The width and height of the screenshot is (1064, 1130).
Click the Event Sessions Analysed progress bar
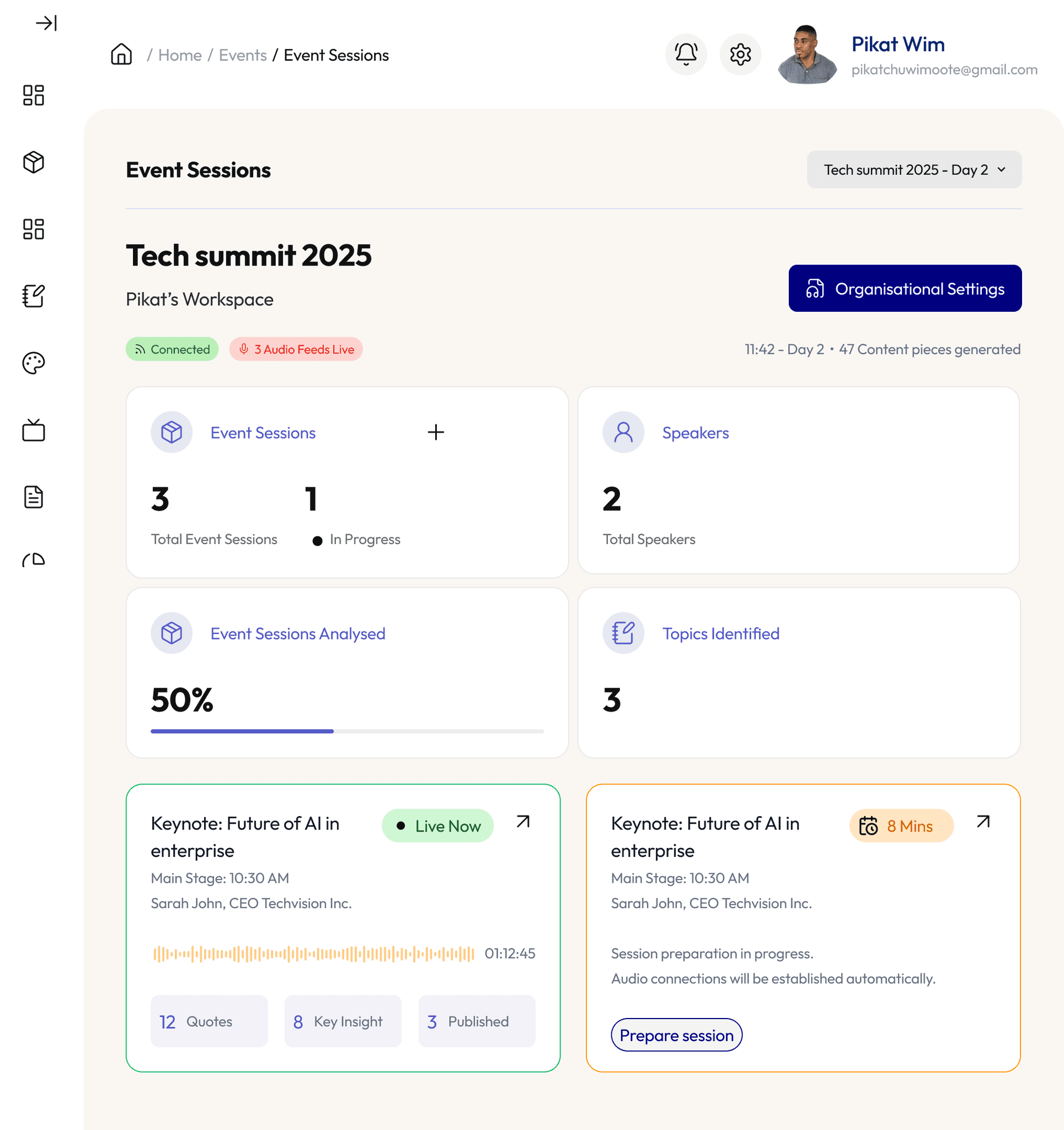(347, 731)
